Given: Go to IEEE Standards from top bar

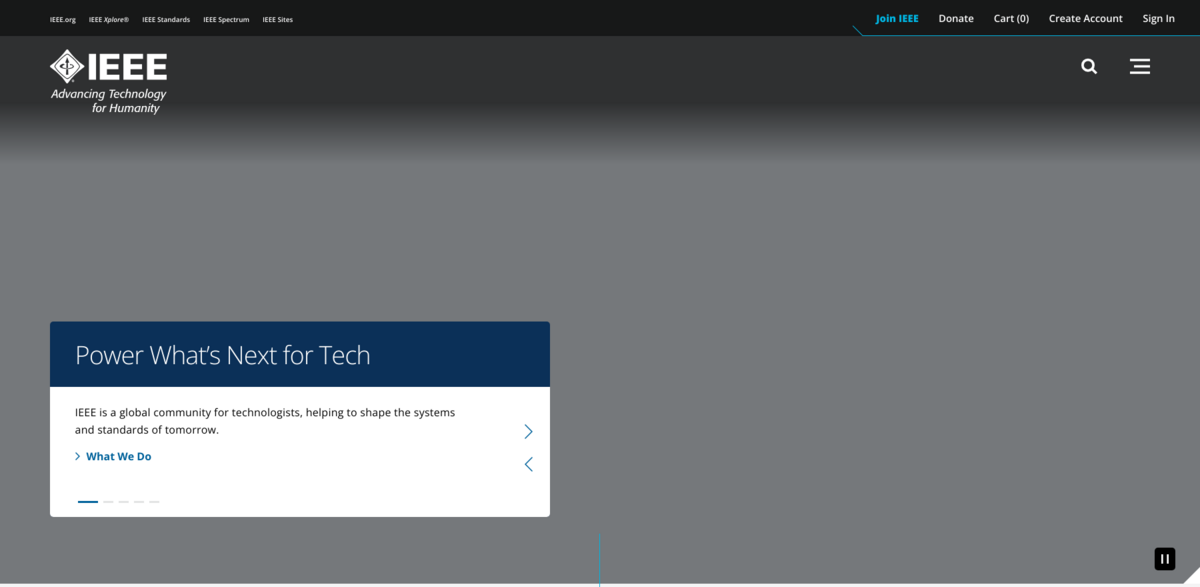Looking at the screenshot, I should pyautogui.click(x=166, y=19).
